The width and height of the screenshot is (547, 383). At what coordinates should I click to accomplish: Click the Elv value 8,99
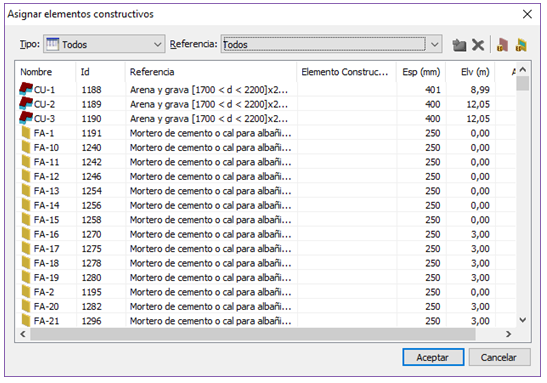point(480,90)
